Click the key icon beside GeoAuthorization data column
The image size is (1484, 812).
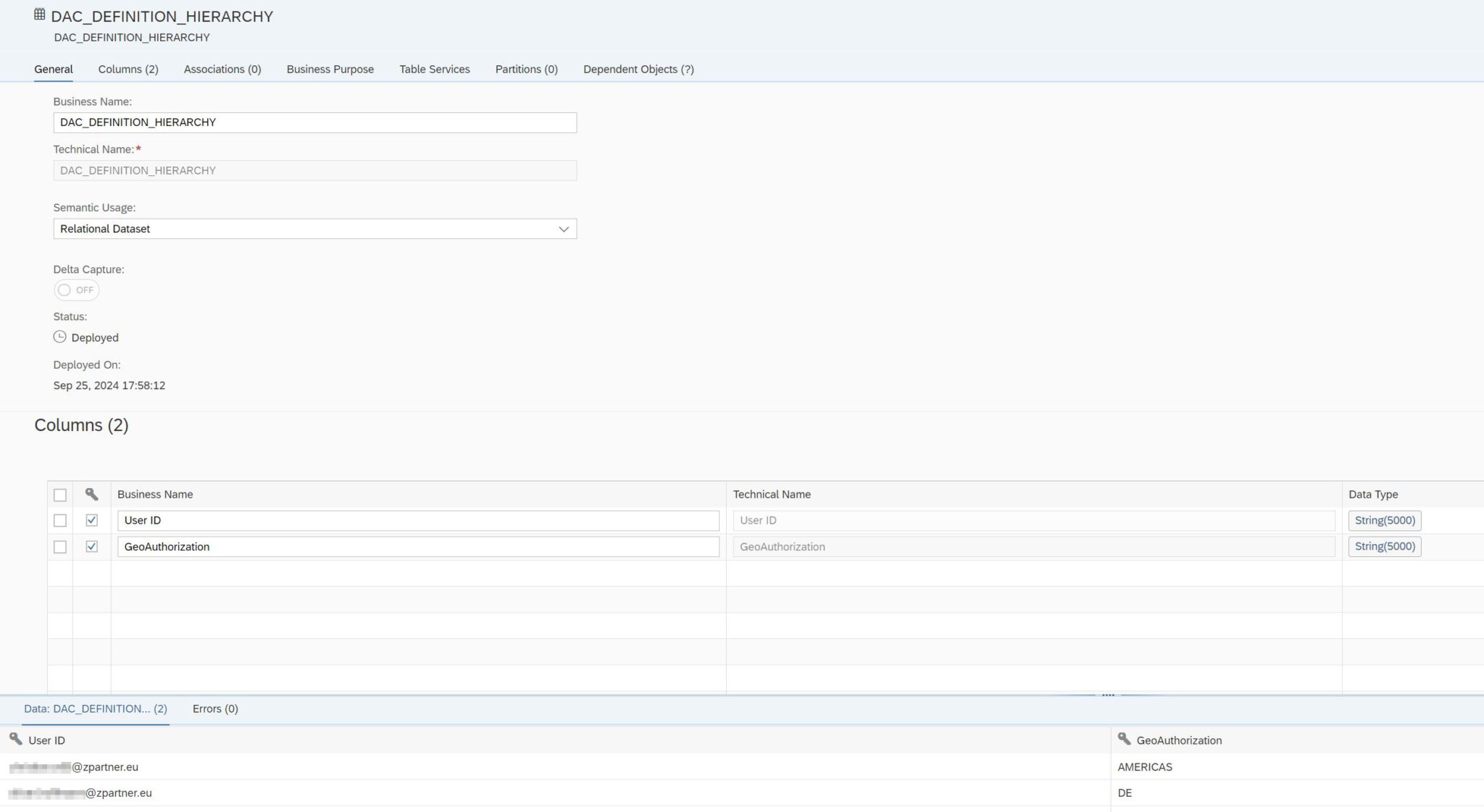tap(1125, 740)
